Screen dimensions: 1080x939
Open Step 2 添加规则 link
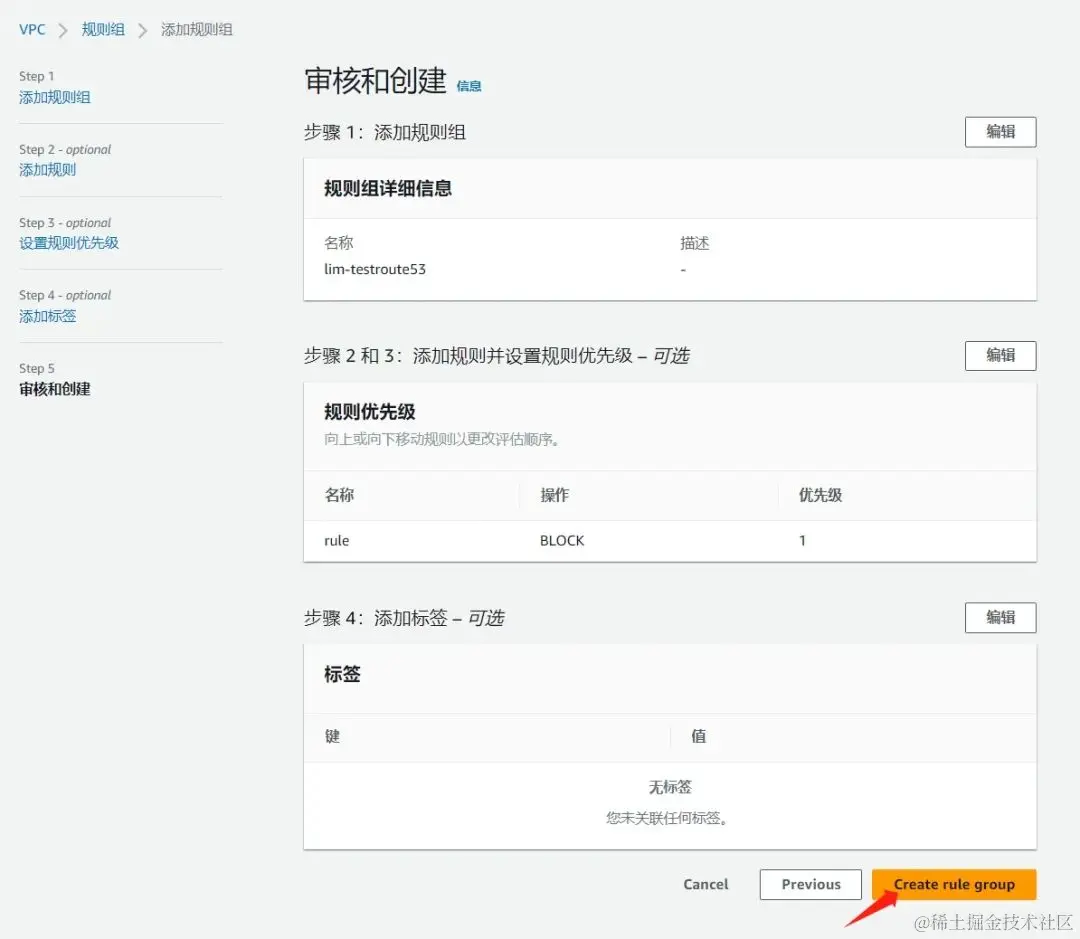48,169
